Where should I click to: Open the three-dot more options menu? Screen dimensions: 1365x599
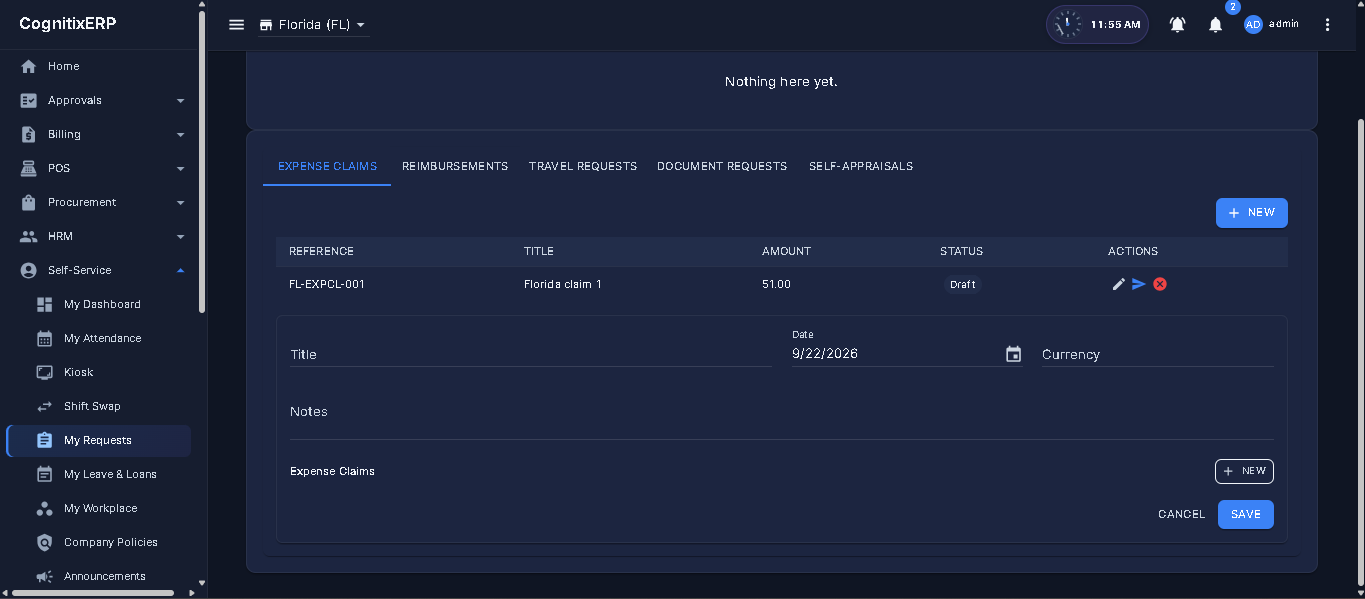1328,25
